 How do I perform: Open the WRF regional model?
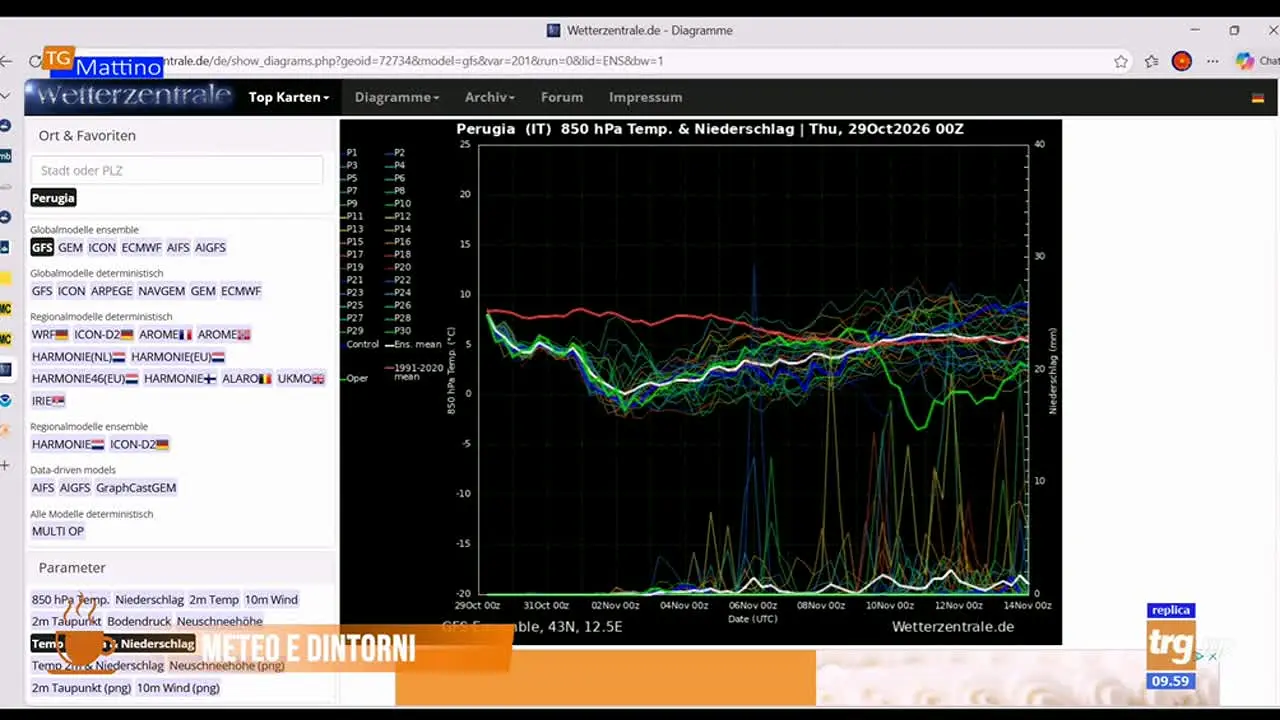[50, 335]
